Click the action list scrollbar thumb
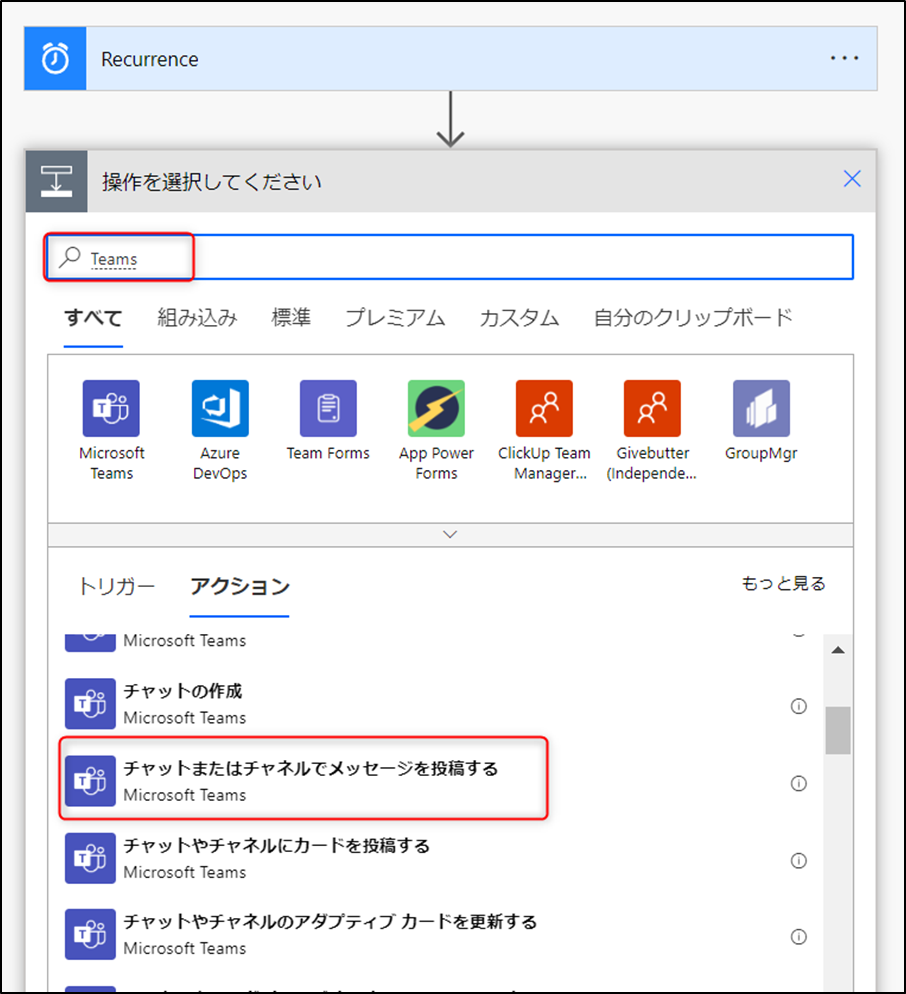 tap(838, 730)
